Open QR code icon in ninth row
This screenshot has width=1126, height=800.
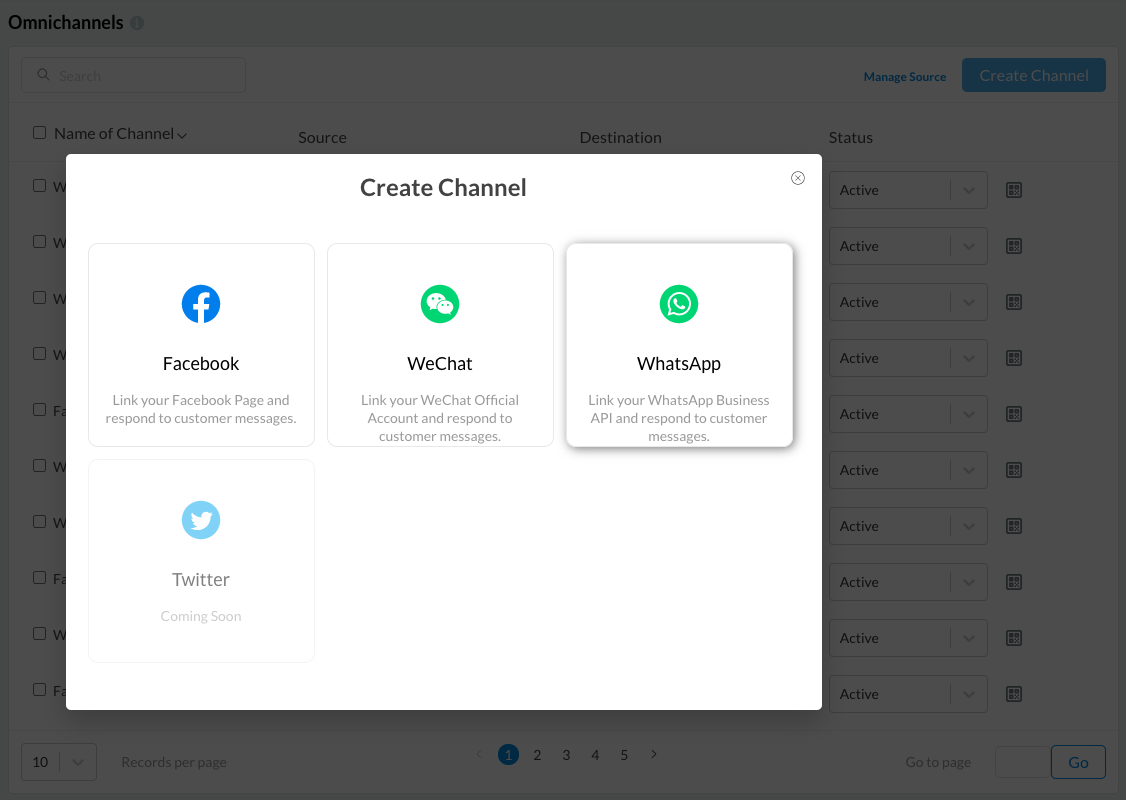(1014, 638)
